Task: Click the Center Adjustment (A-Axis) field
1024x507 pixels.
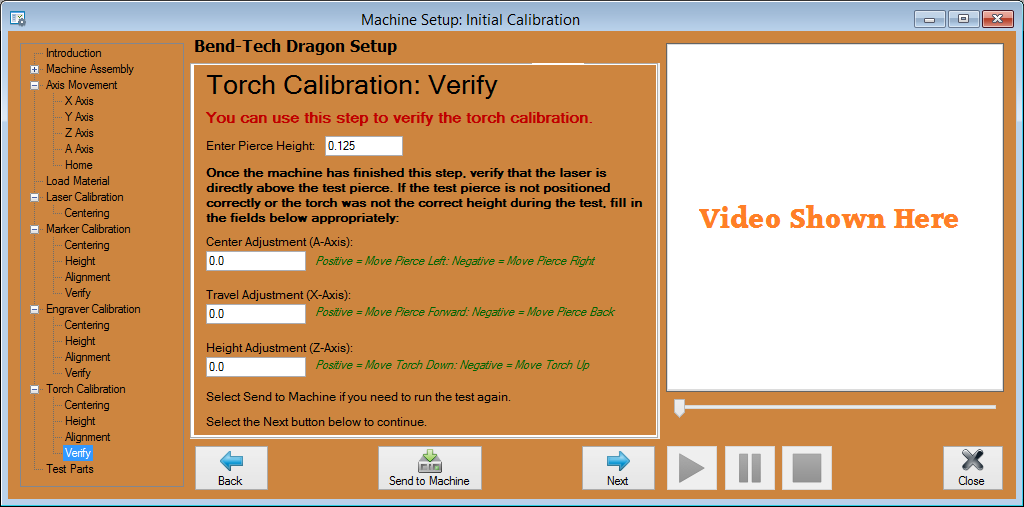Action: [x=256, y=261]
